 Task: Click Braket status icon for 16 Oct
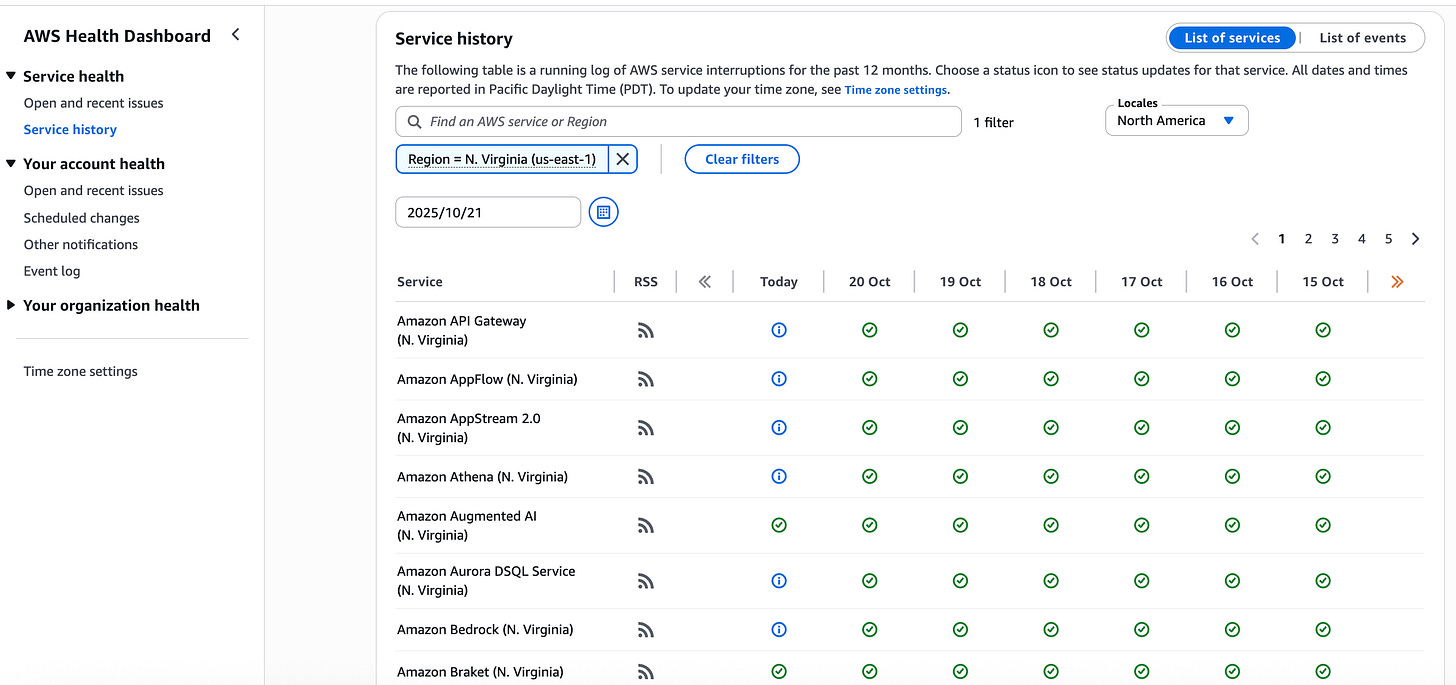coord(1232,672)
